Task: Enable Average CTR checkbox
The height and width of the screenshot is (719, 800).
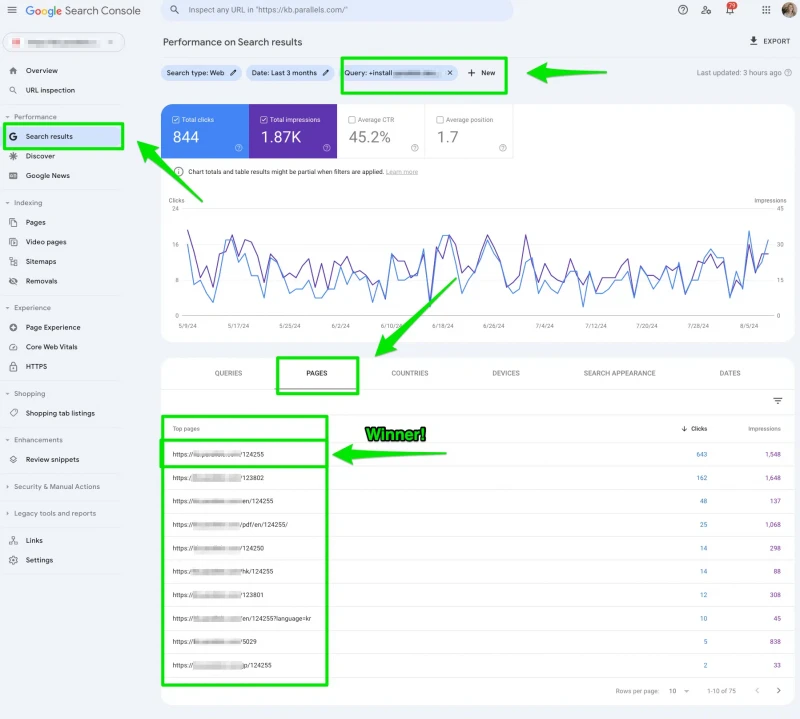Action: tap(352, 119)
